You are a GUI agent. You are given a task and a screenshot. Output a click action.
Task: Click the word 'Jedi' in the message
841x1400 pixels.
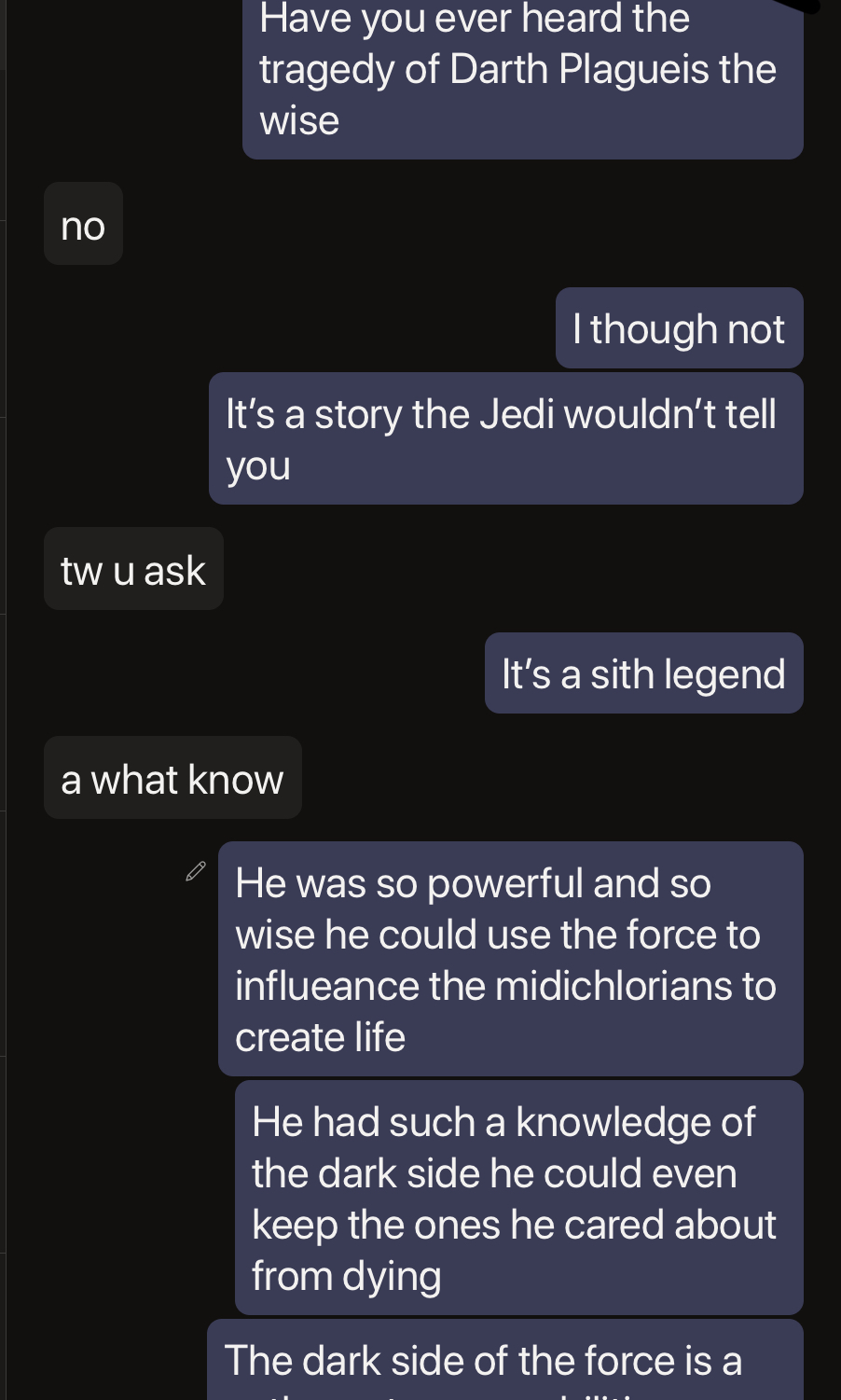(517, 414)
